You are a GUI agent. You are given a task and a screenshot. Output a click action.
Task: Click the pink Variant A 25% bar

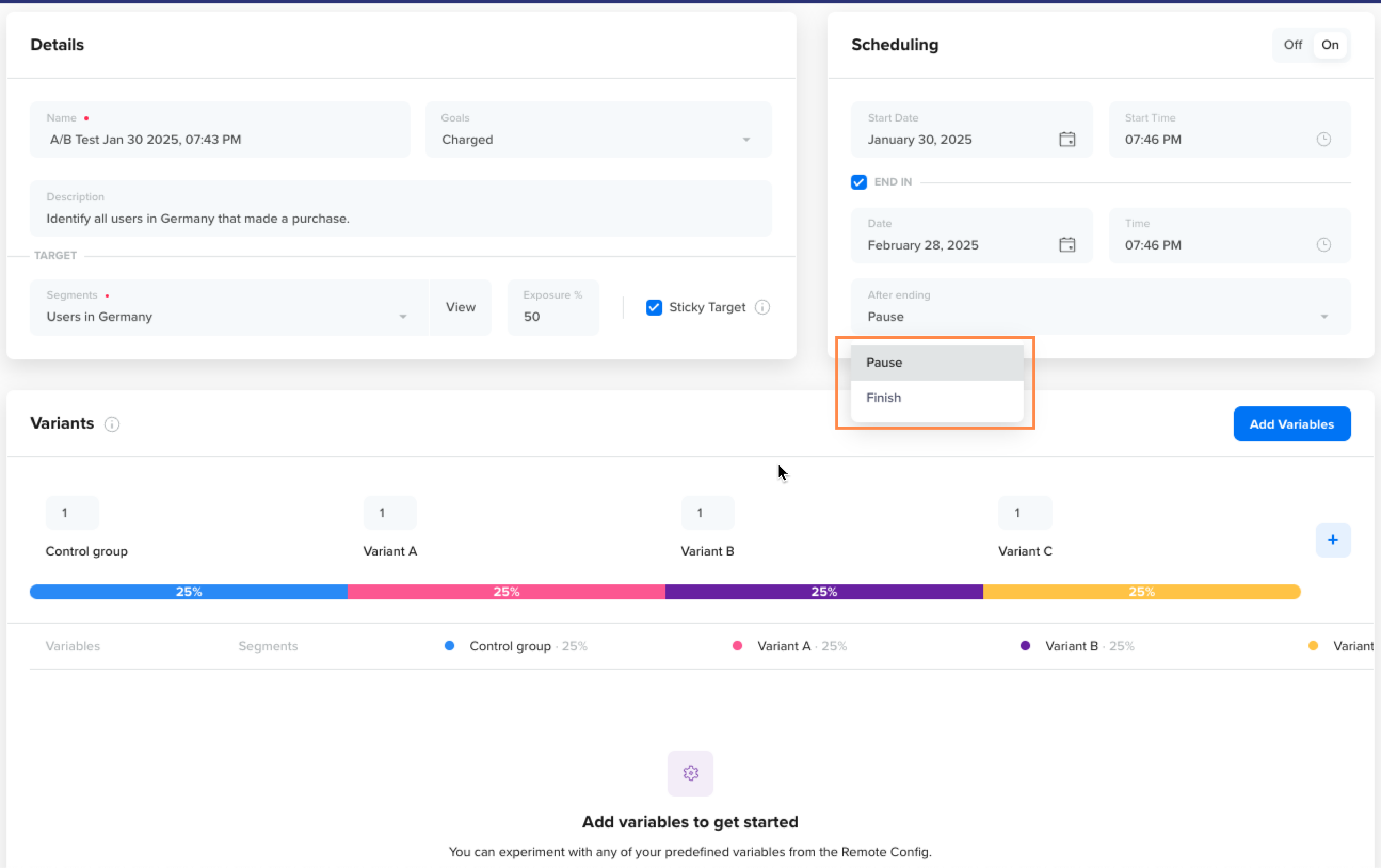click(x=507, y=592)
